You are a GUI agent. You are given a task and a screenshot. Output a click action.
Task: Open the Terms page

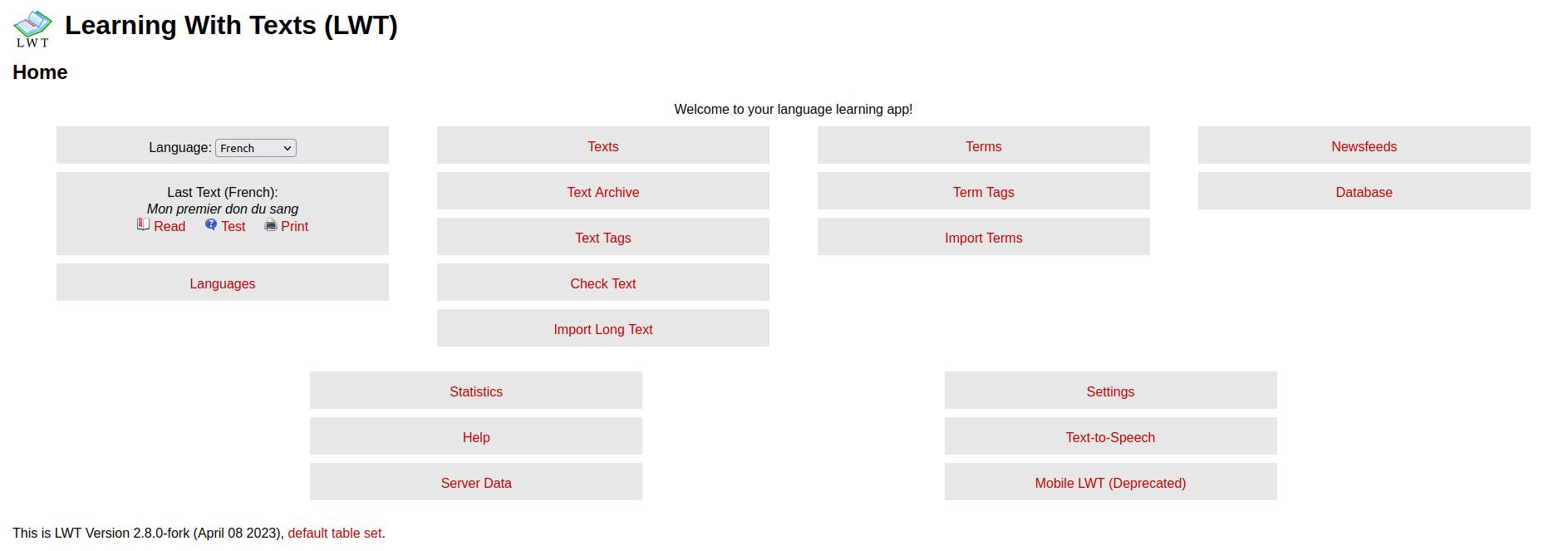(x=983, y=146)
